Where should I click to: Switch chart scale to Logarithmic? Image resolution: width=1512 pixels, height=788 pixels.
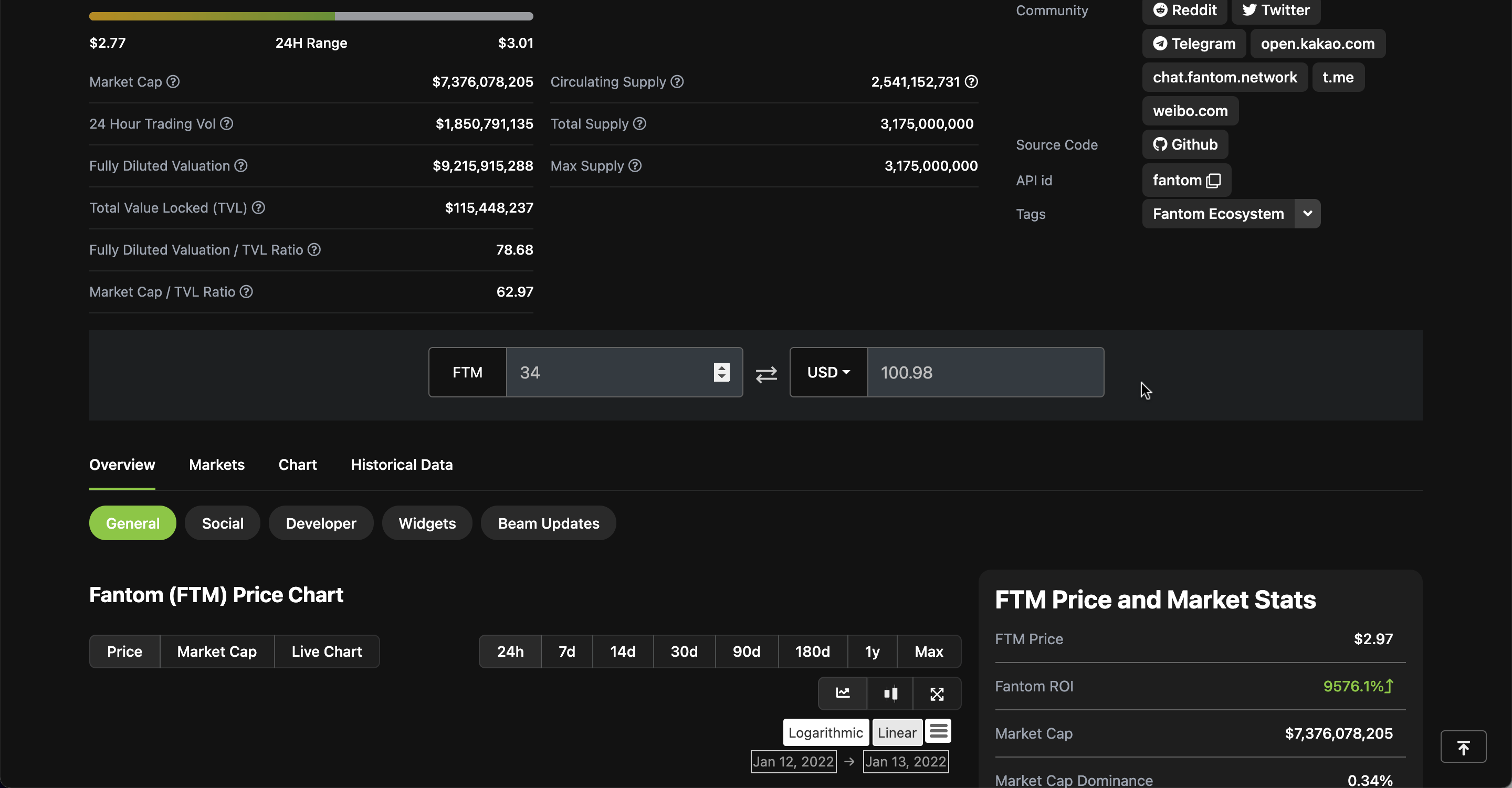826,732
